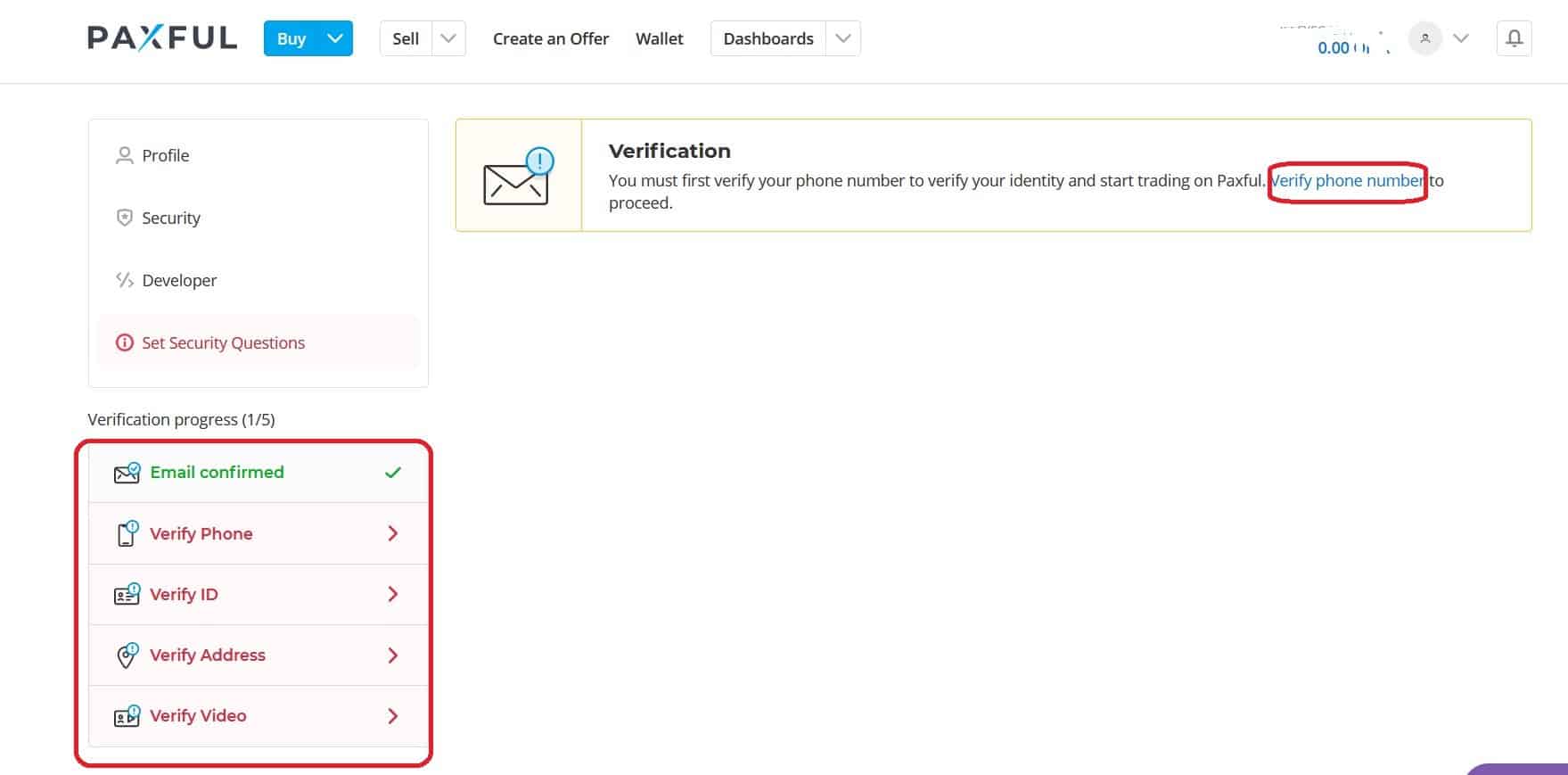The image size is (1568, 775).
Task: Expand the account menu chevron
Action: (1460, 38)
